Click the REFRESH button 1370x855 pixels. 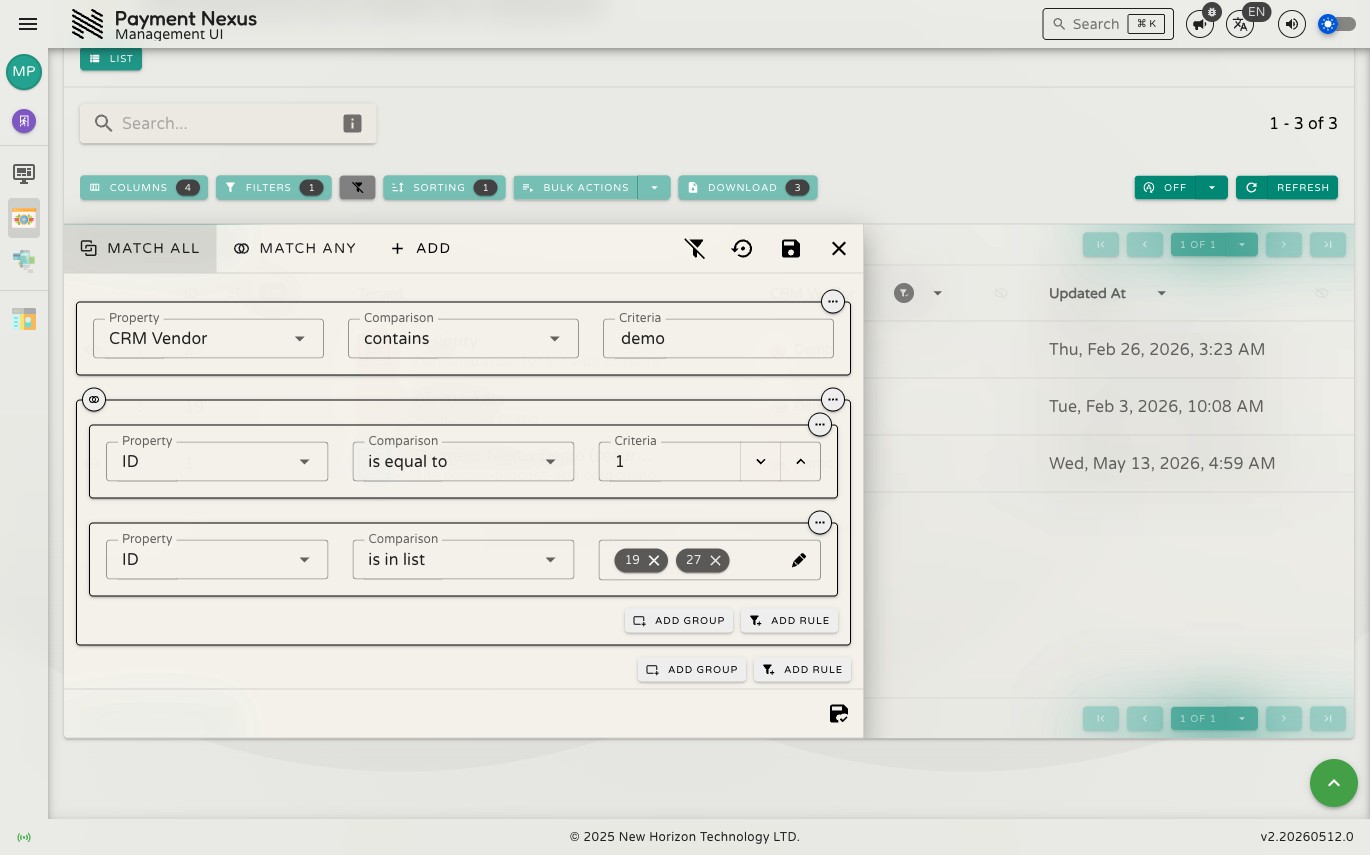coord(1287,187)
